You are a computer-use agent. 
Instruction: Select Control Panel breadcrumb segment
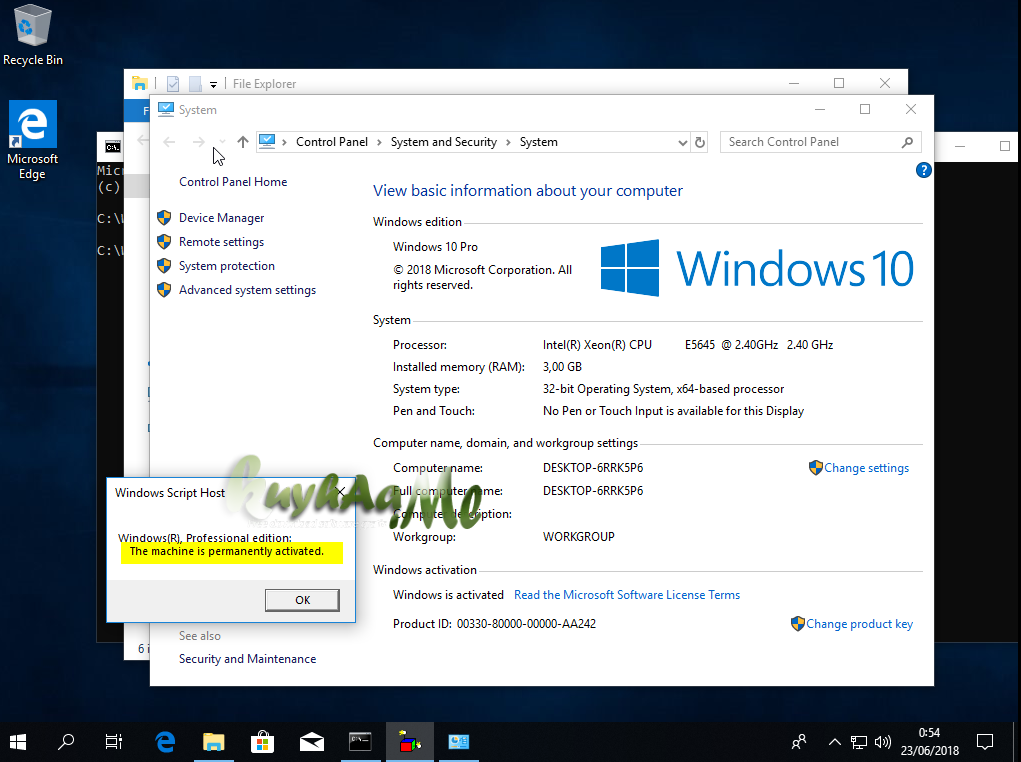(331, 142)
